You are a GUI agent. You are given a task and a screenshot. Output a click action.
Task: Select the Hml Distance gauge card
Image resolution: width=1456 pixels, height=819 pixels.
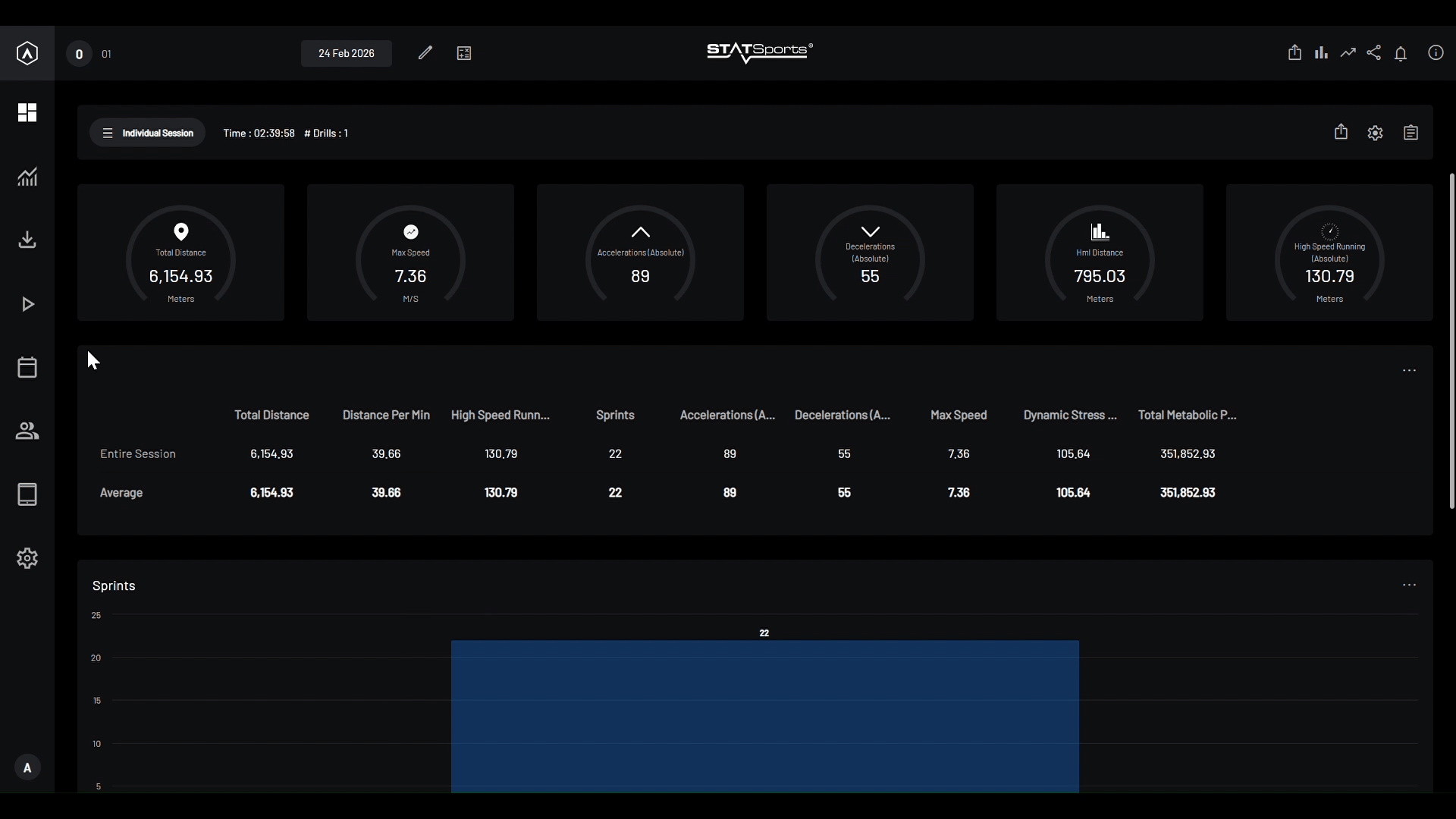pyautogui.click(x=1100, y=253)
